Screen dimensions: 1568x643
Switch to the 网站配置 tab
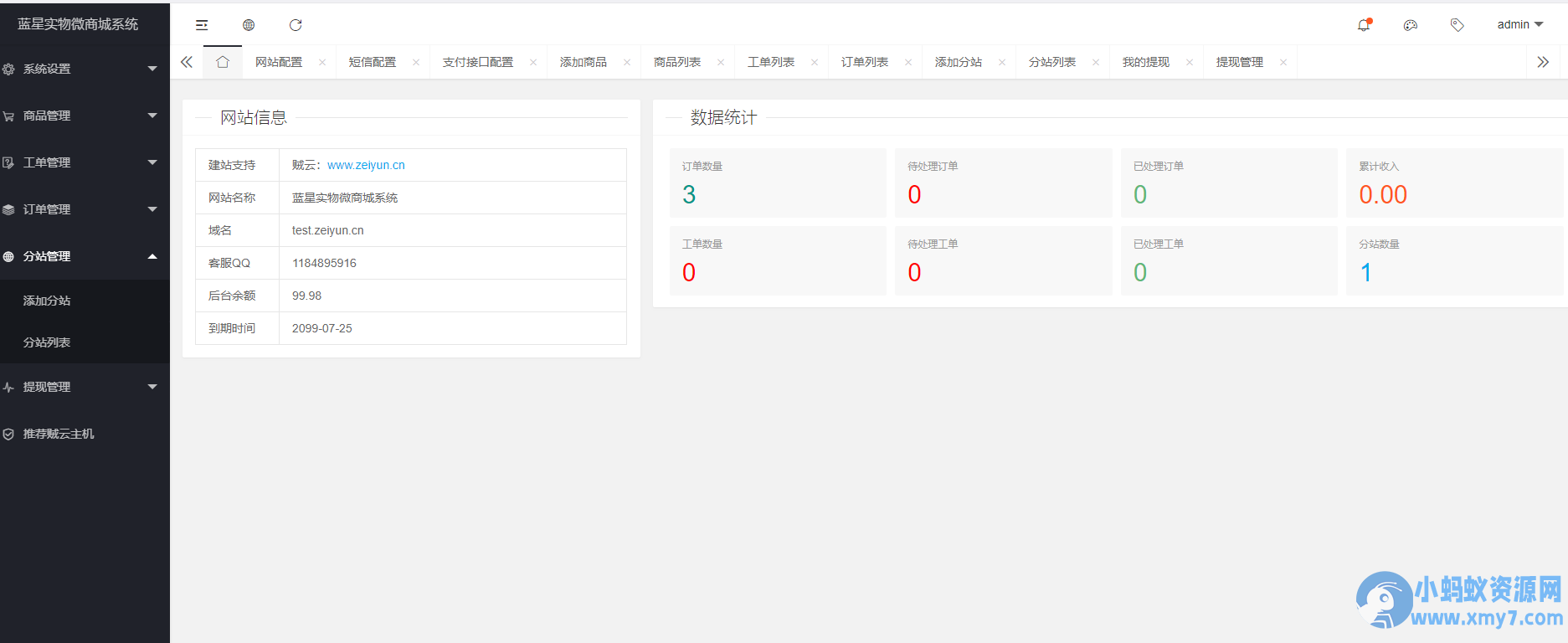(x=279, y=63)
